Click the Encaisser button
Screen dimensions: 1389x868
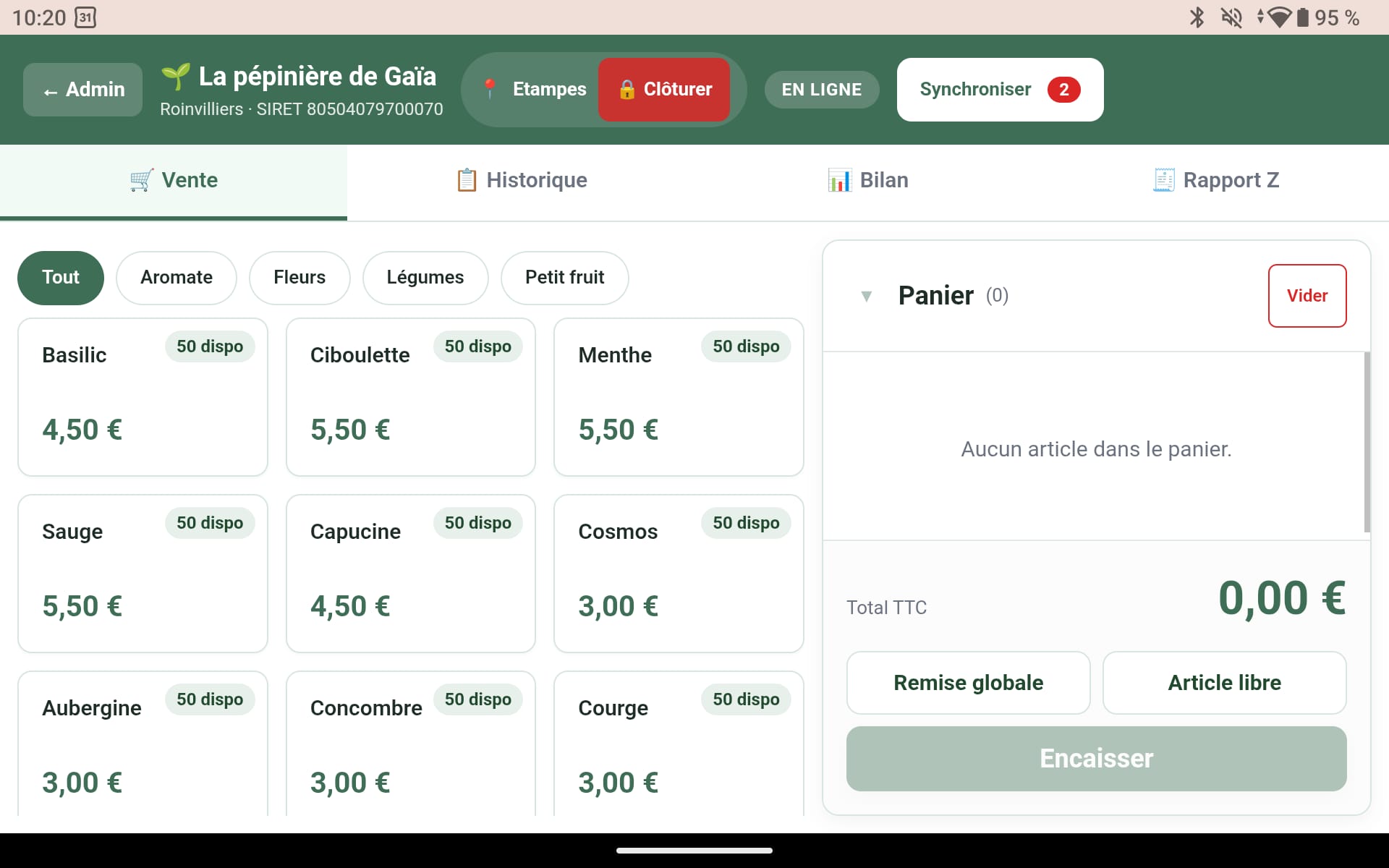click(x=1096, y=759)
